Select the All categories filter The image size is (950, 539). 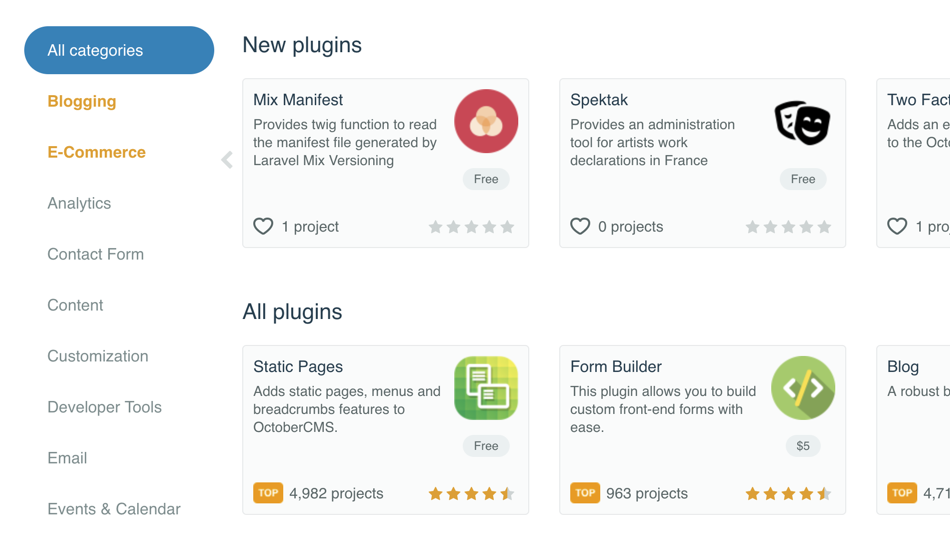(119, 50)
